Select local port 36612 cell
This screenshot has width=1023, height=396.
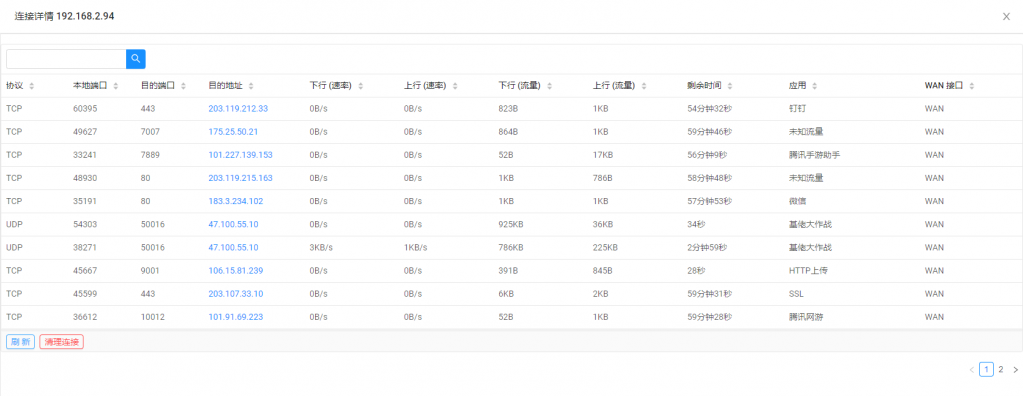point(85,317)
